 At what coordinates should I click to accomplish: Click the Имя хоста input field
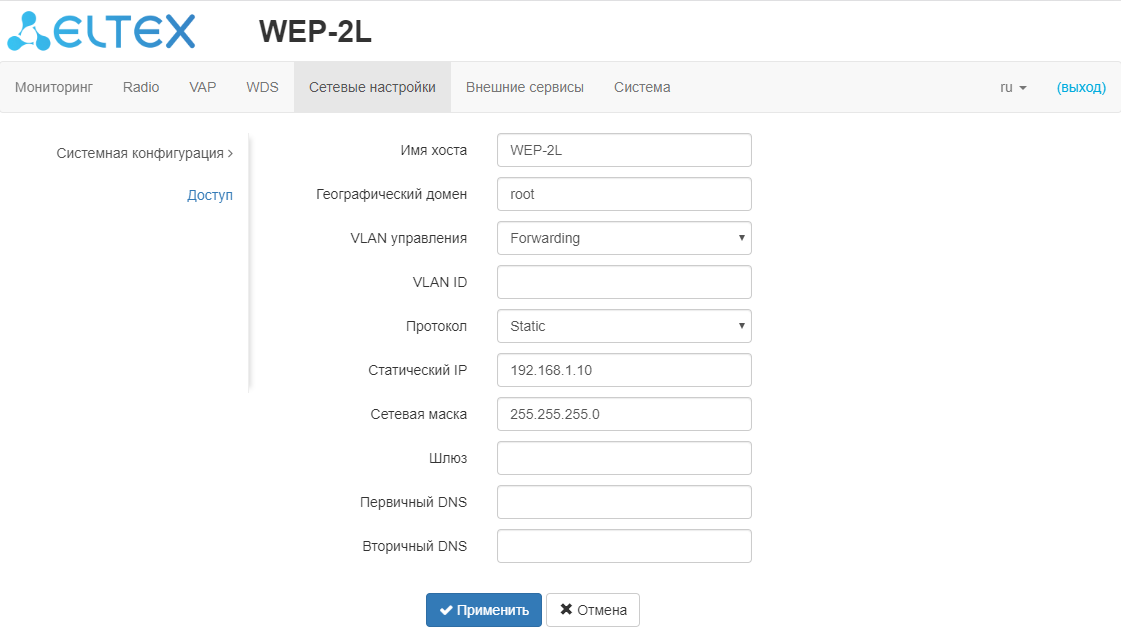point(624,150)
